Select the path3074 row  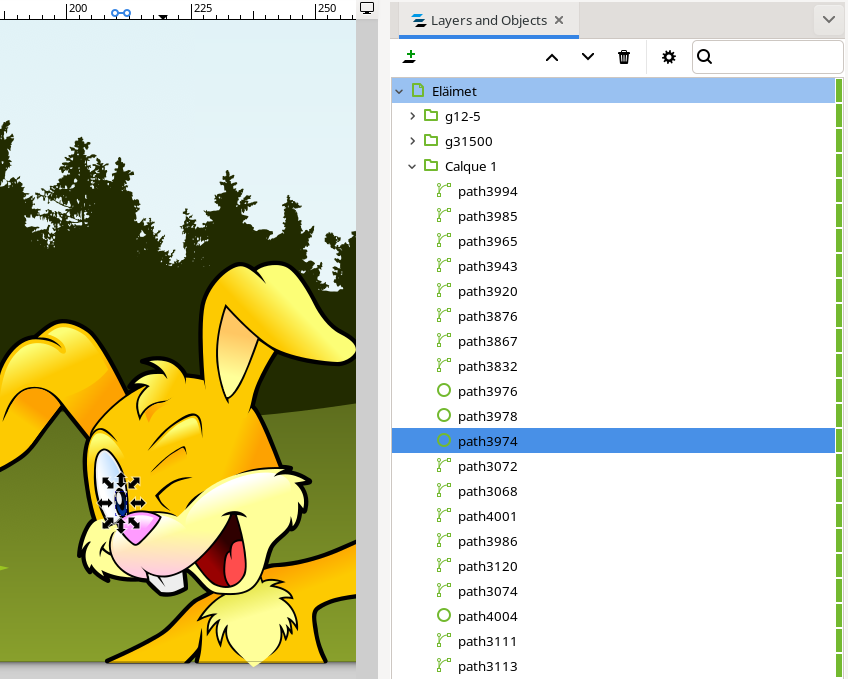[613, 591]
